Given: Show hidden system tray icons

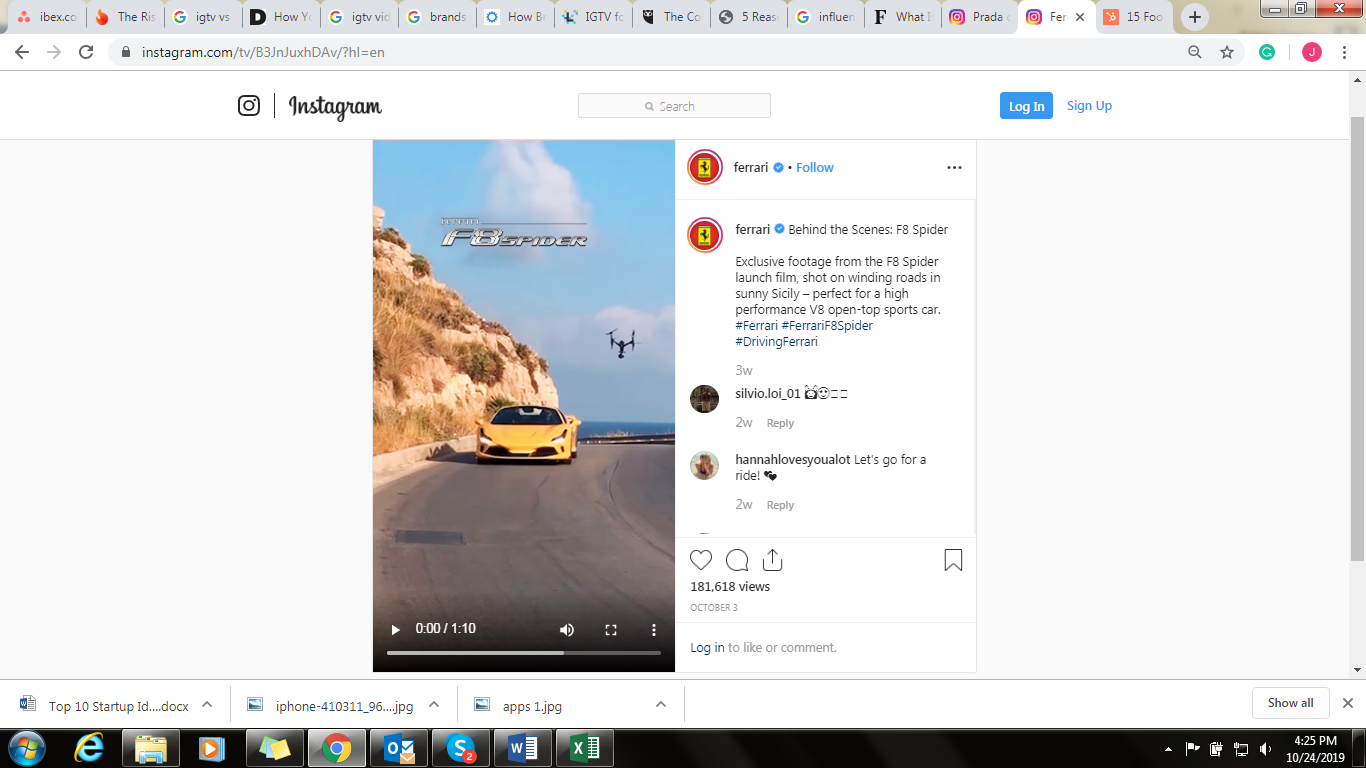Looking at the screenshot, I should tap(1168, 749).
